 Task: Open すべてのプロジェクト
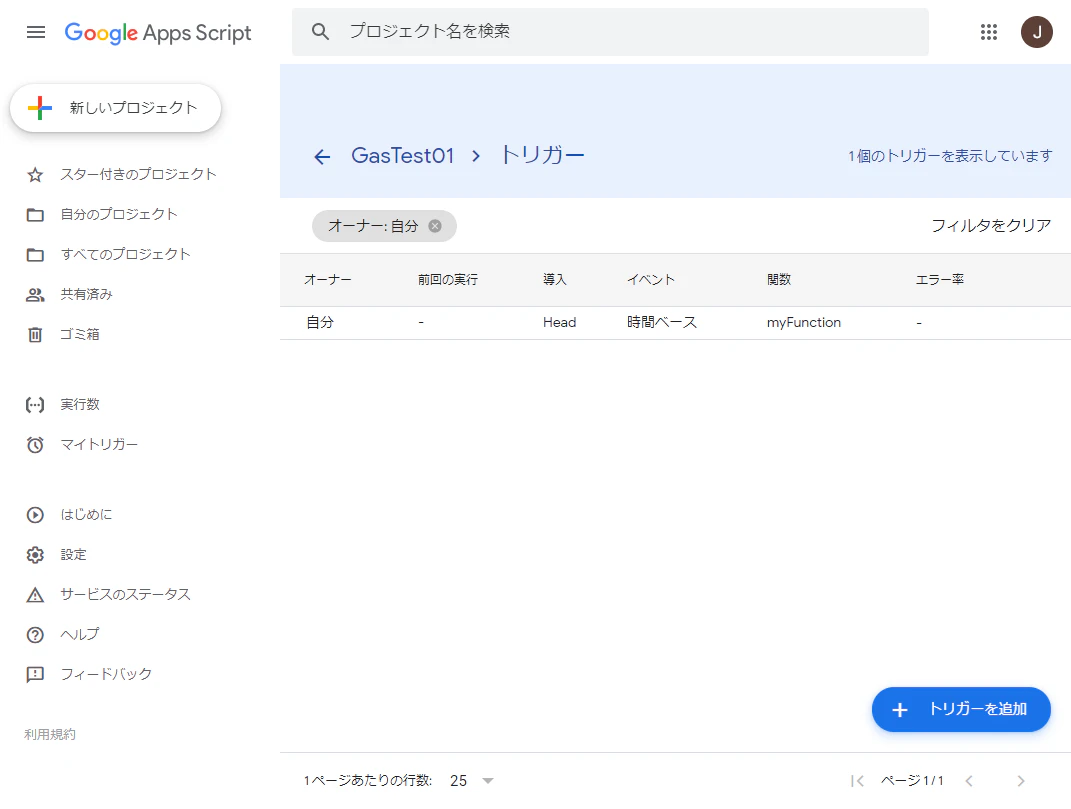(126, 254)
